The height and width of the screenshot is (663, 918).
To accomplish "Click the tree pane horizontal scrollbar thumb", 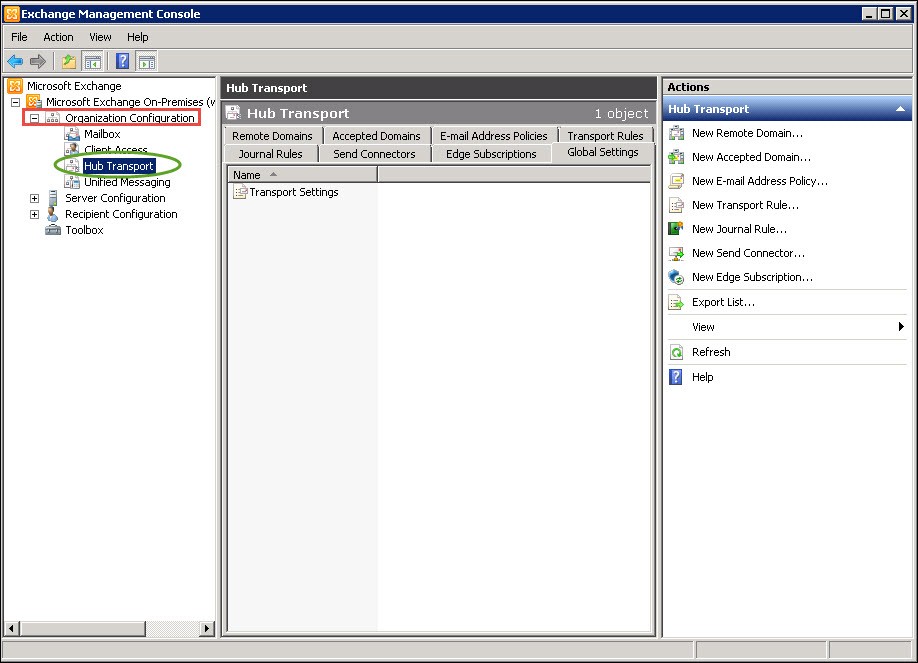I will point(82,628).
